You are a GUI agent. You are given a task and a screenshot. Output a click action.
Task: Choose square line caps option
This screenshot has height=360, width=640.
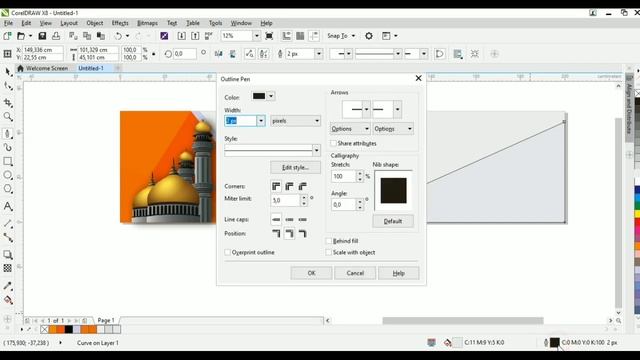pos(276,220)
